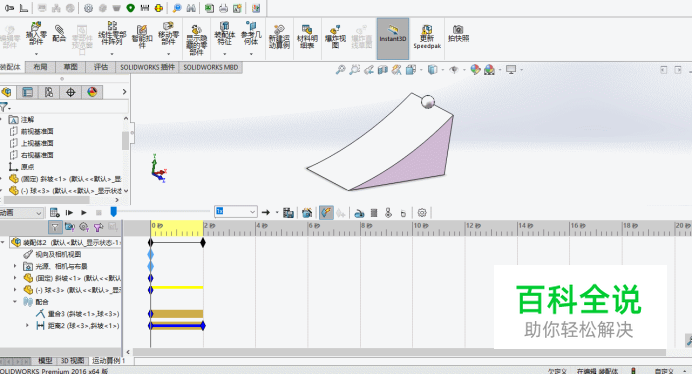
Task: Click the Instant3D toolbar button
Action: [392, 39]
